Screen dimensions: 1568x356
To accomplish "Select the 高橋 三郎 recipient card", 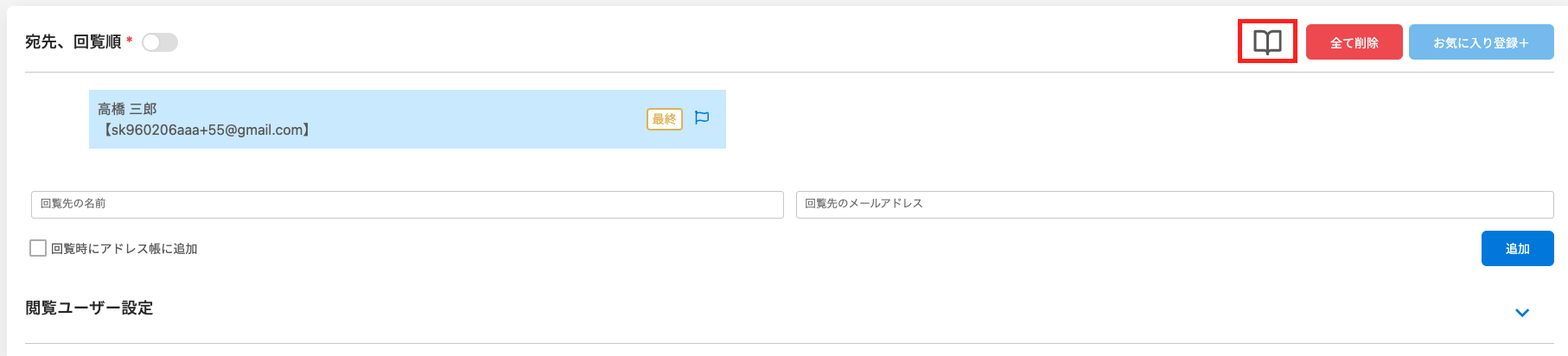I will click(407, 119).
